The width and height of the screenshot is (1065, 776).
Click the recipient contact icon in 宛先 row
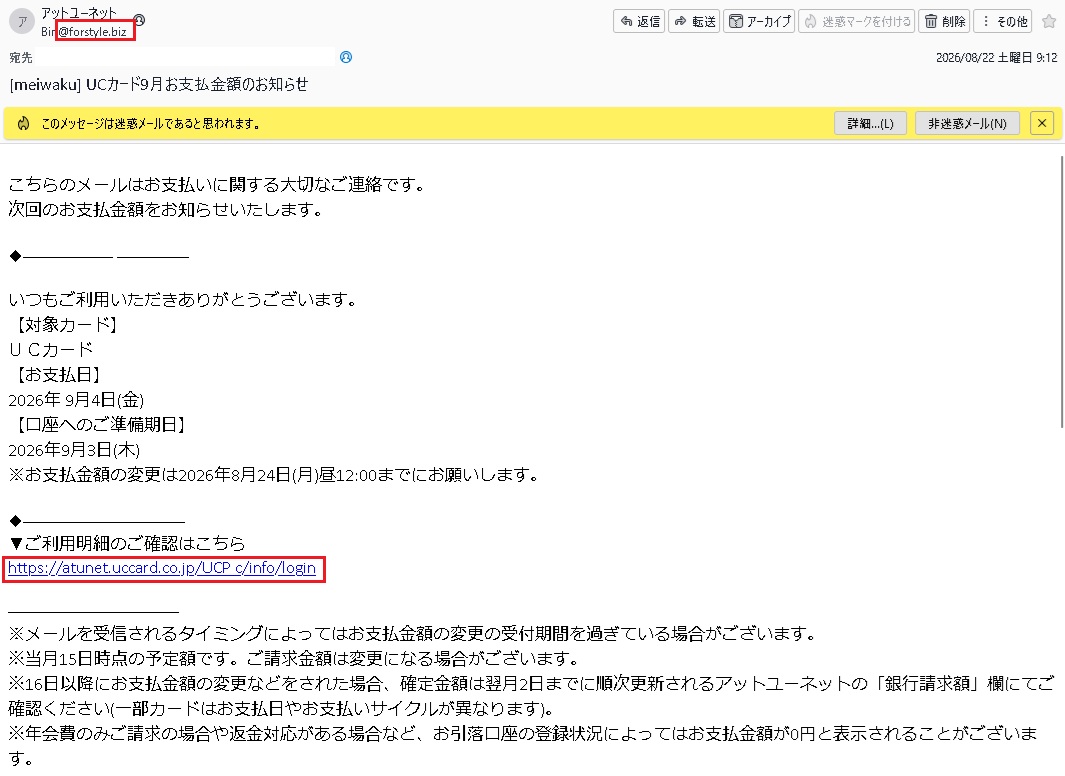(346, 57)
